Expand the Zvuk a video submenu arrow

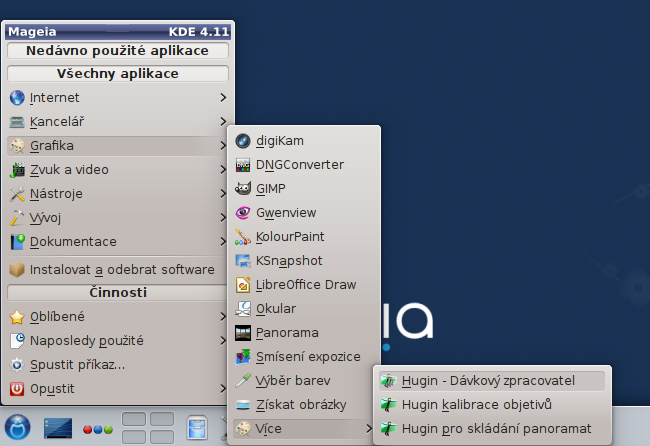click(x=223, y=170)
